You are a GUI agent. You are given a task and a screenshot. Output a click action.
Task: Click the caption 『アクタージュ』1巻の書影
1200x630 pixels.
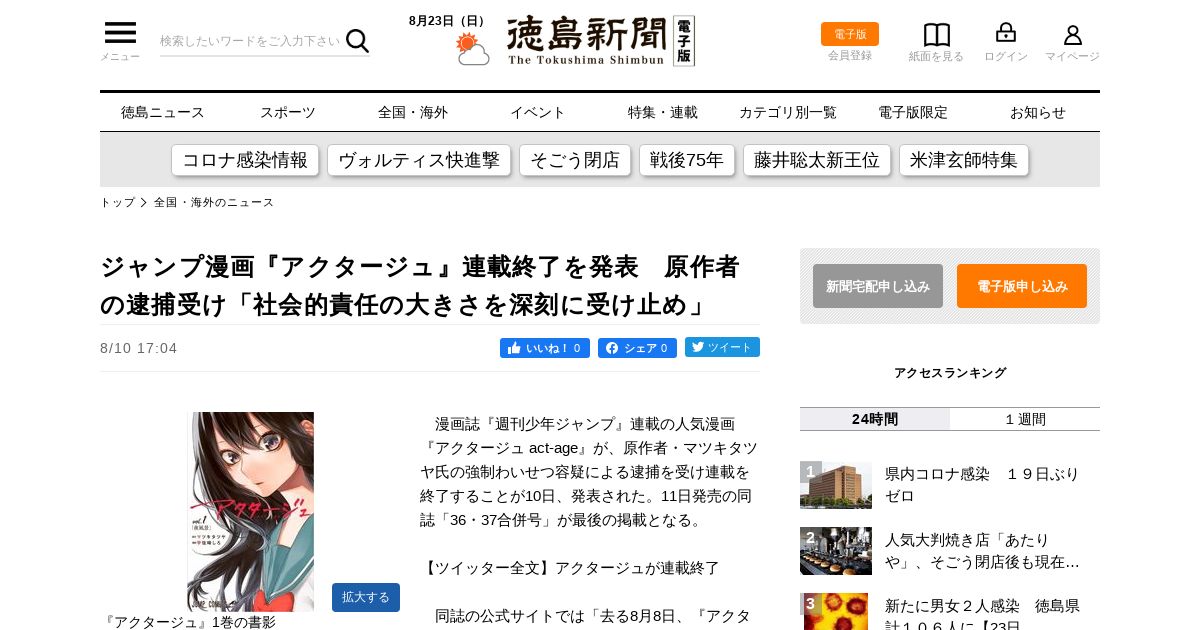[x=188, y=622]
